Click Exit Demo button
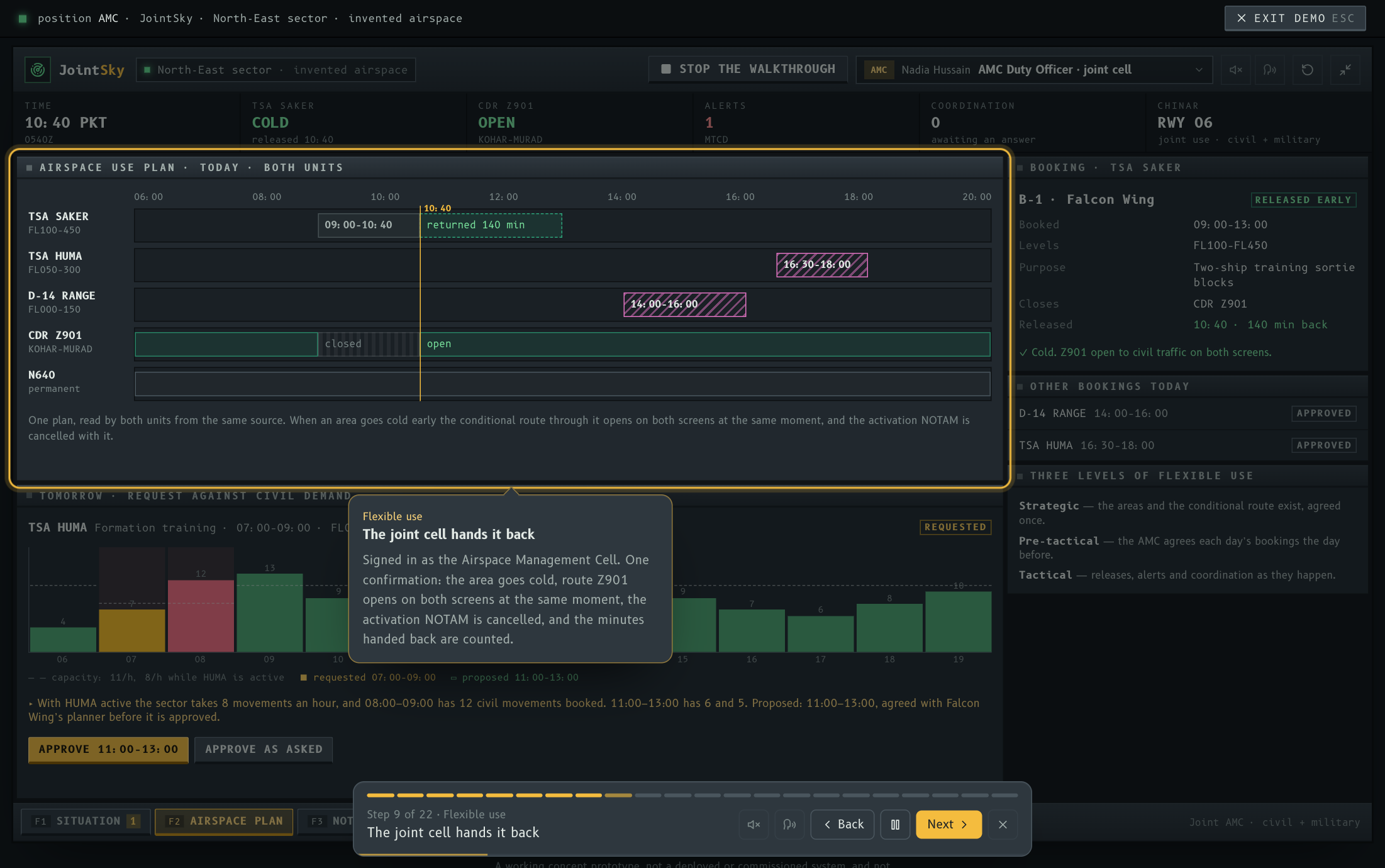 pos(1295,18)
